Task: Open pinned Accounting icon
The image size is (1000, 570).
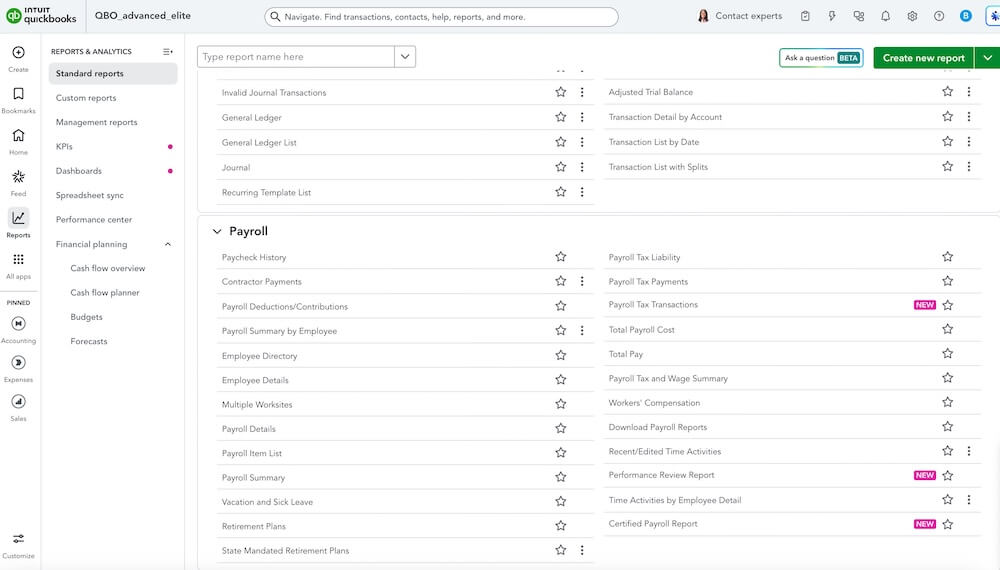Action: [18, 324]
